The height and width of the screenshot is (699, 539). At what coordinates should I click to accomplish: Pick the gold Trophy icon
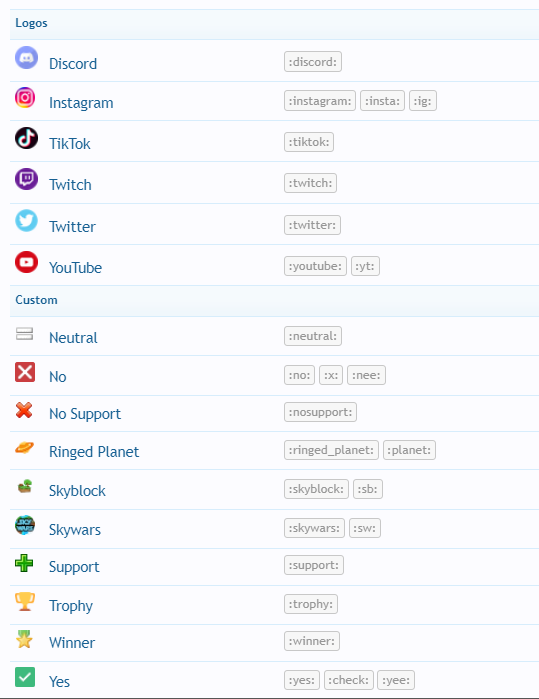[25, 601]
